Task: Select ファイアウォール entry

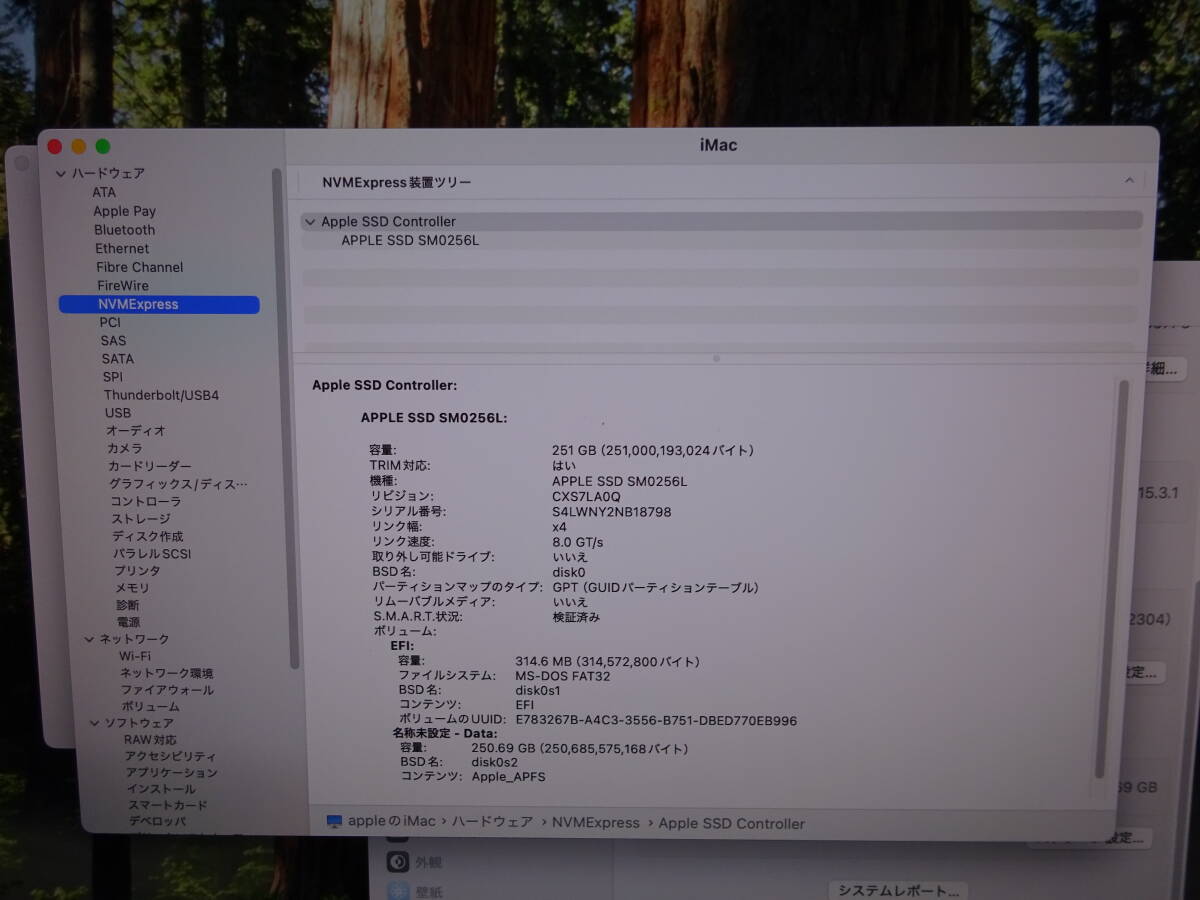Action: click(x=167, y=690)
